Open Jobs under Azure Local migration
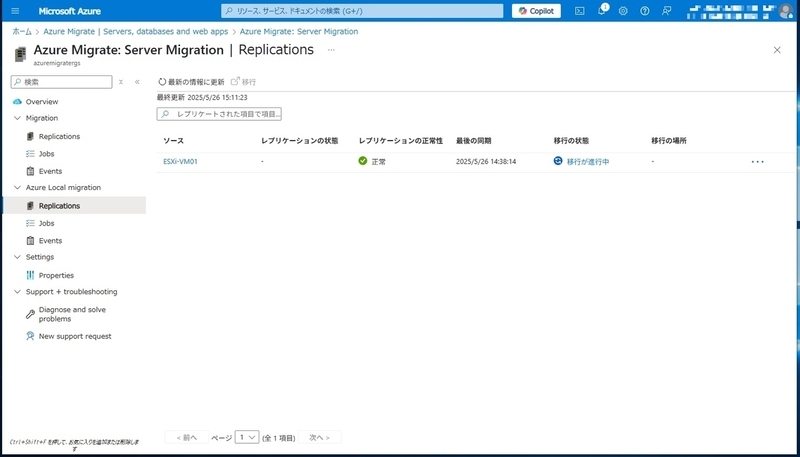Image resolution: width=800 pixels, height=457 pixels. pyautogui.click(x=46, y=223)
